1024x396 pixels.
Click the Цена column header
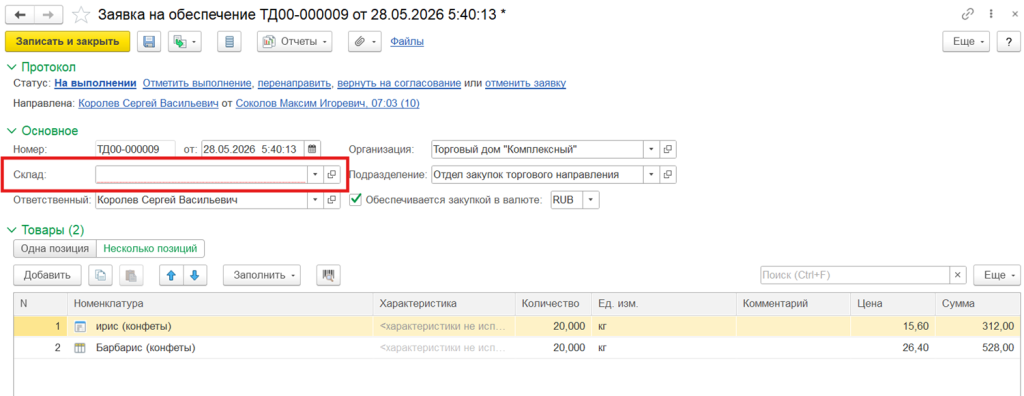892,304
